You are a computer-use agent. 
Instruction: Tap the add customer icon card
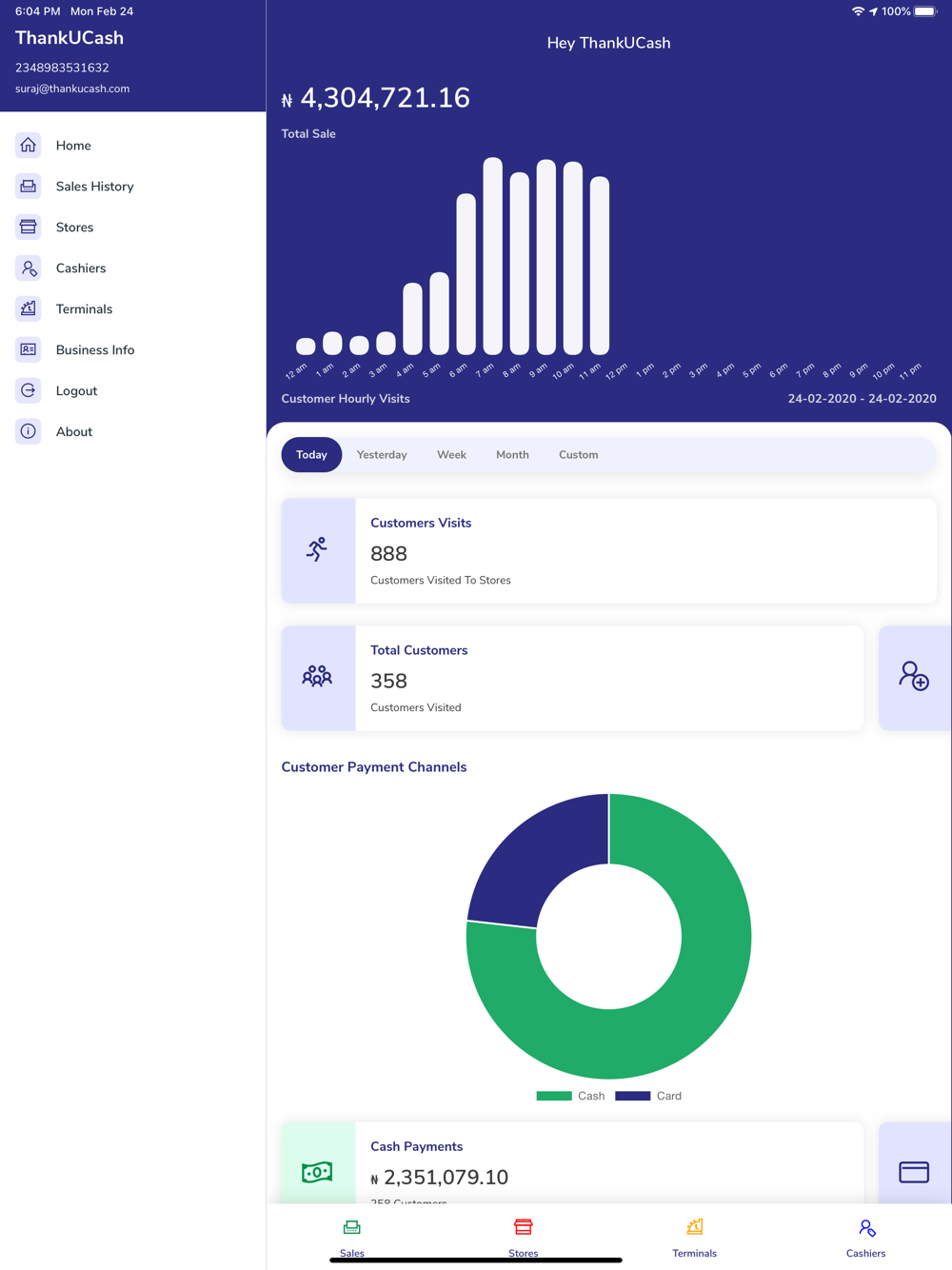point(915,678)
